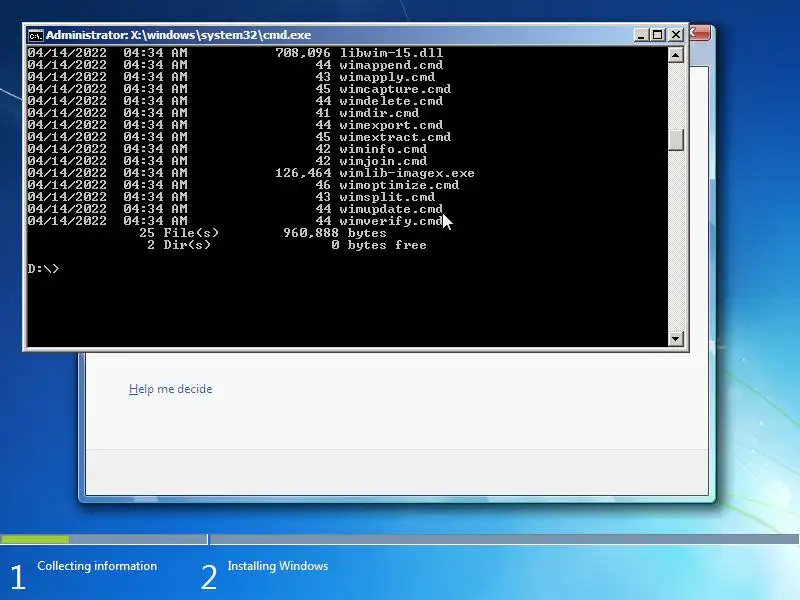Image resolution: width=800 pixels, height=600 pixels.
Task: Click the Administrator cmd.exe window title text
Action: click(179, 35)
